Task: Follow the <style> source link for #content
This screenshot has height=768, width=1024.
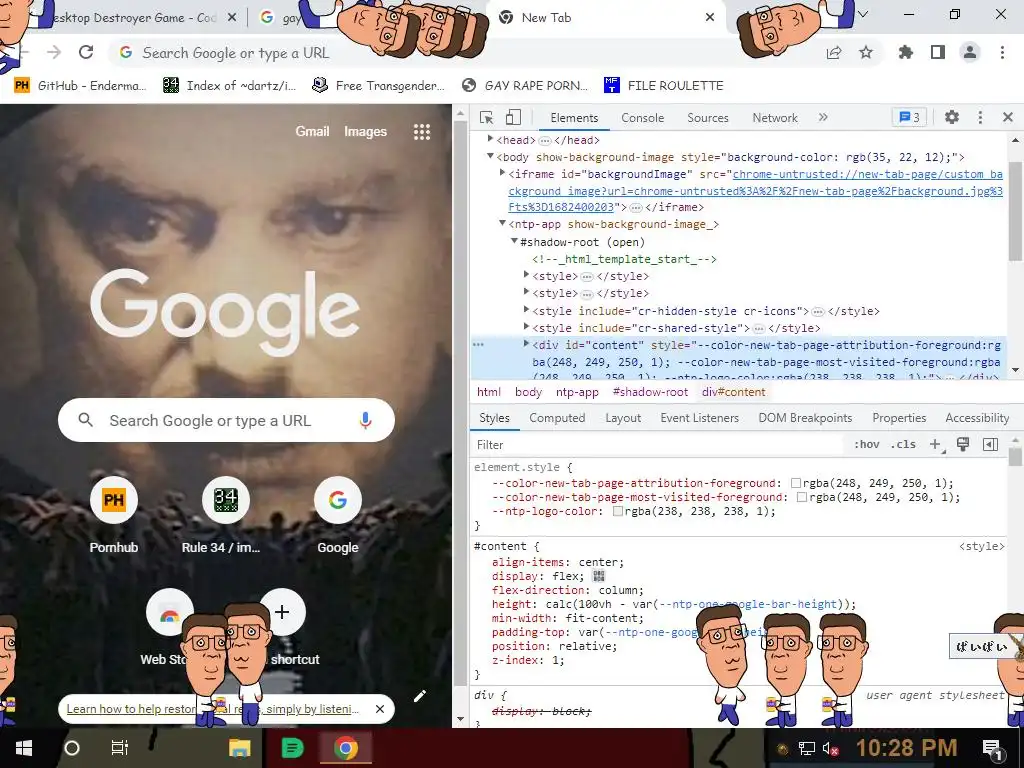Action: (x=982, y=546)
